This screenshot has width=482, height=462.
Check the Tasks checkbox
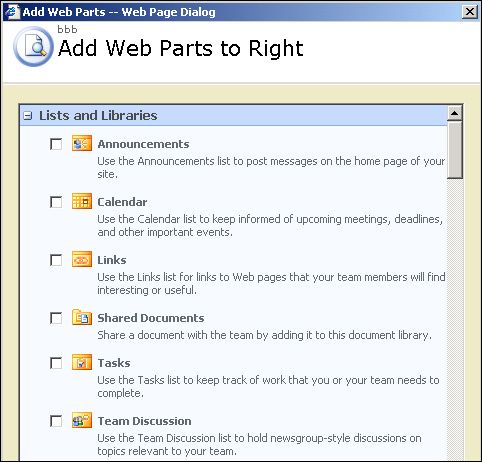click(56, 363)
